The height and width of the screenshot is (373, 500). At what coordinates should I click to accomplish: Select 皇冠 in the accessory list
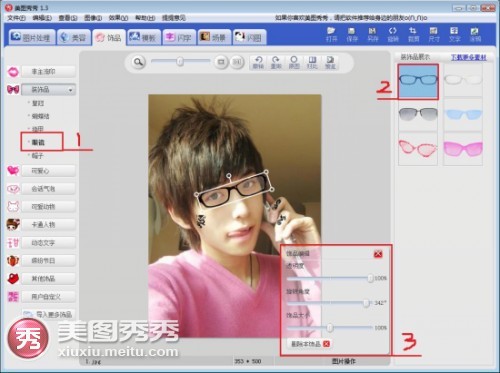click(38, 103)
